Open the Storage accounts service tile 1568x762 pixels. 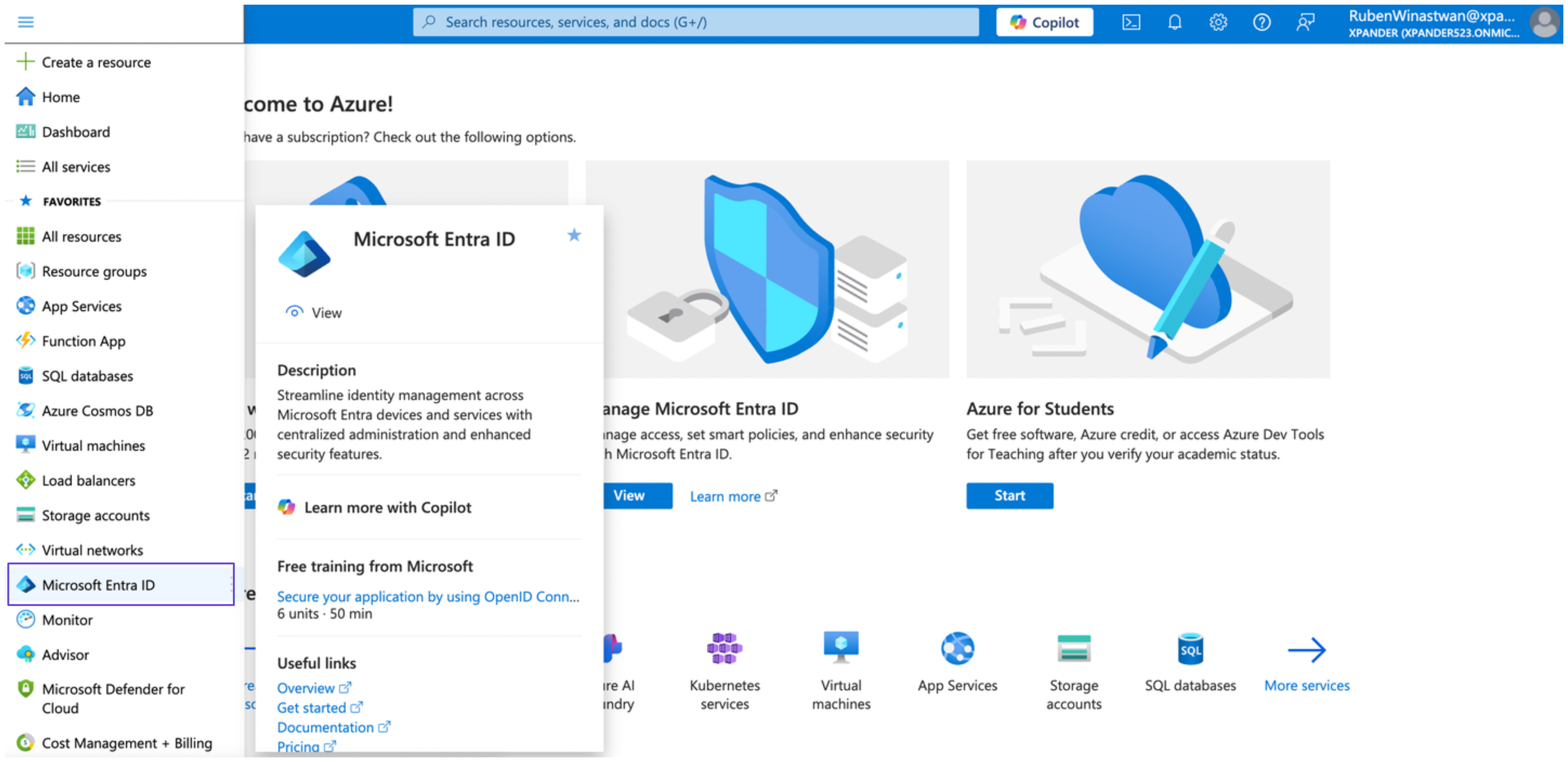coord(1073,649)
